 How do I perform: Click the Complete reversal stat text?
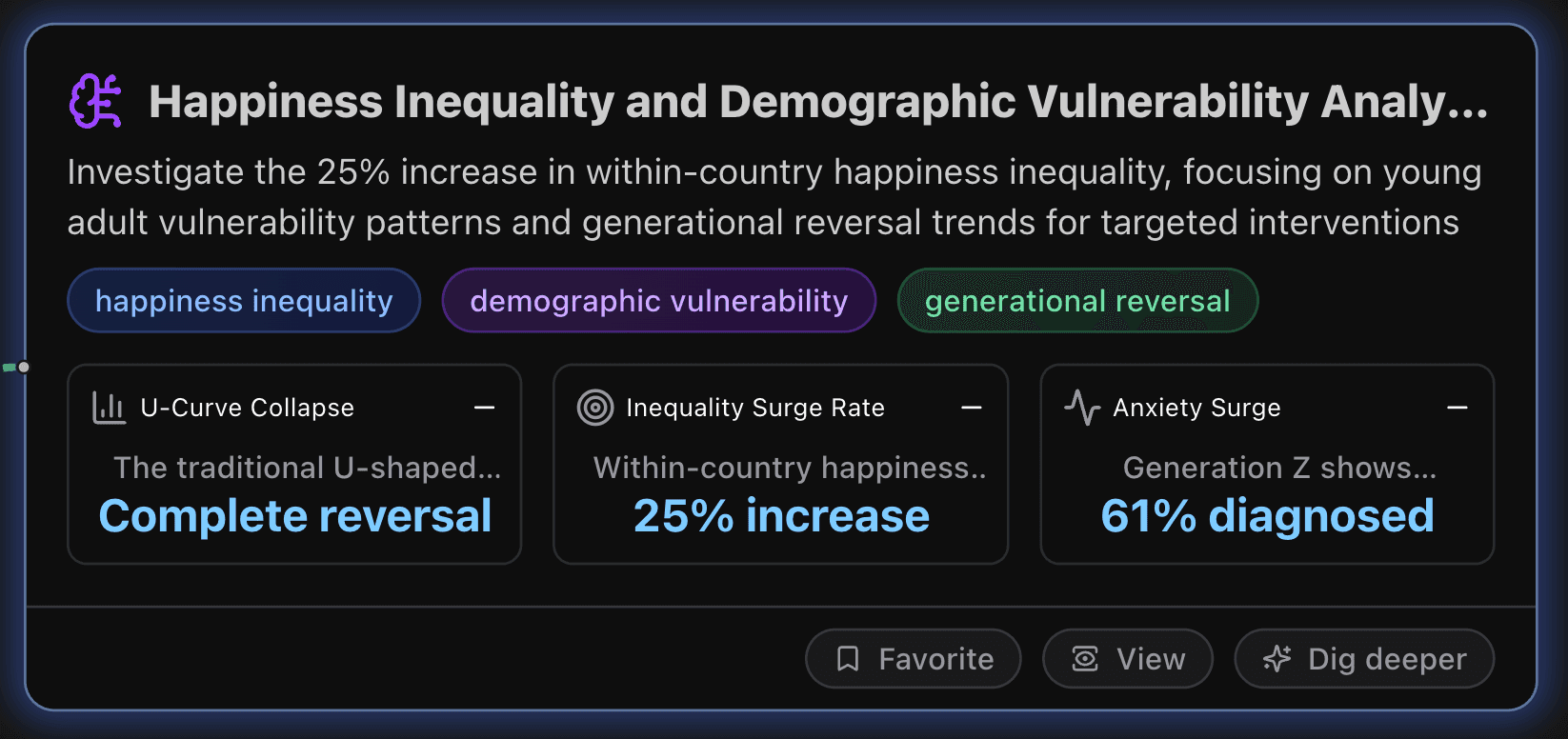[x=294, y=515]
